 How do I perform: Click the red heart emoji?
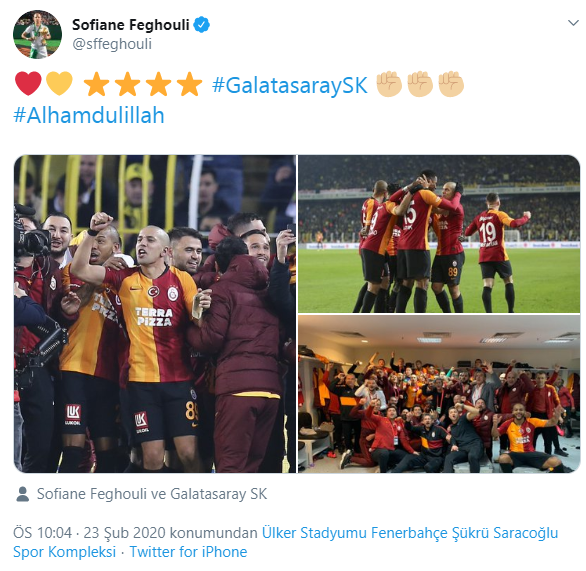point(28,84)
